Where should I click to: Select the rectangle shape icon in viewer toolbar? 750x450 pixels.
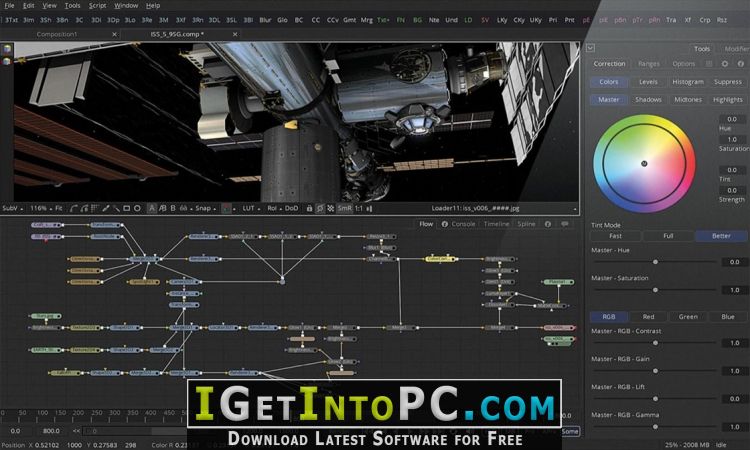click(127, 209)
